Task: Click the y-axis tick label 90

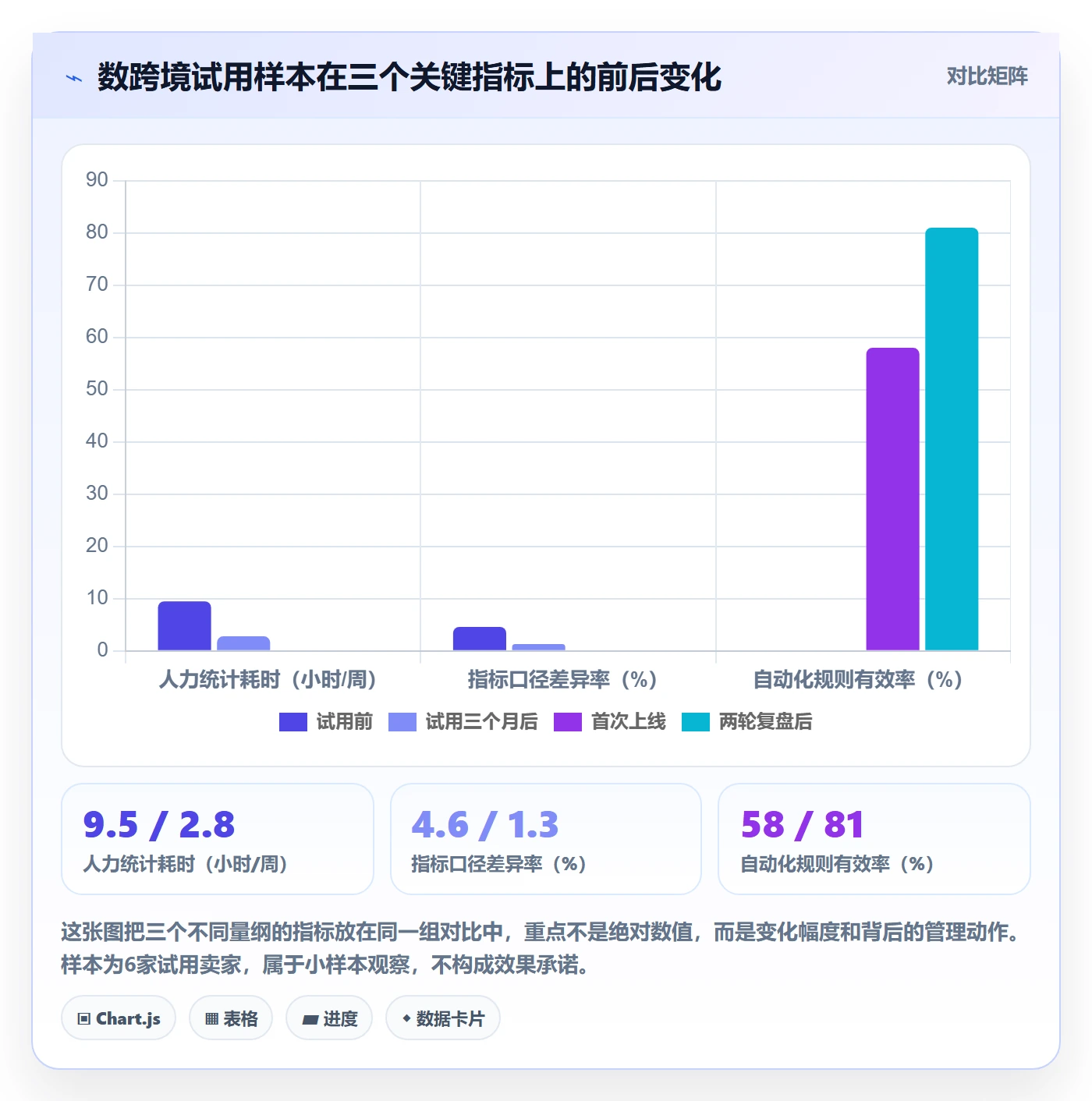Action: pyautogui.click(x=97, y=180)
